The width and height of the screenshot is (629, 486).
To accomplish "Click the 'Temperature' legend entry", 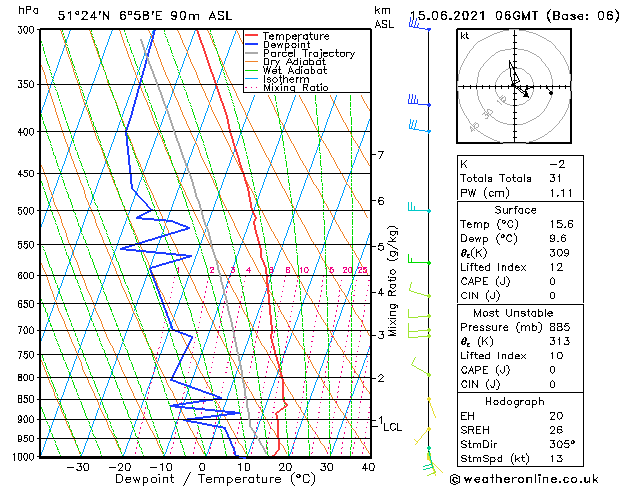I will [x=296, y=36].
